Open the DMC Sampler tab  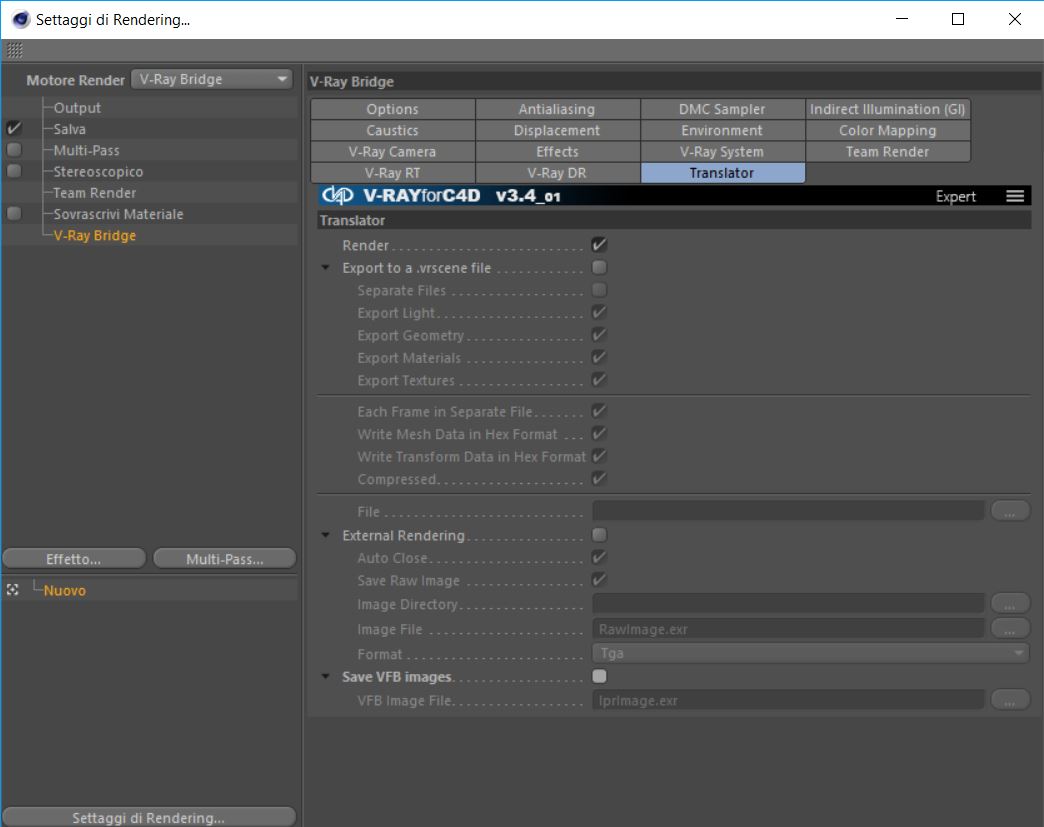(722, 109)
